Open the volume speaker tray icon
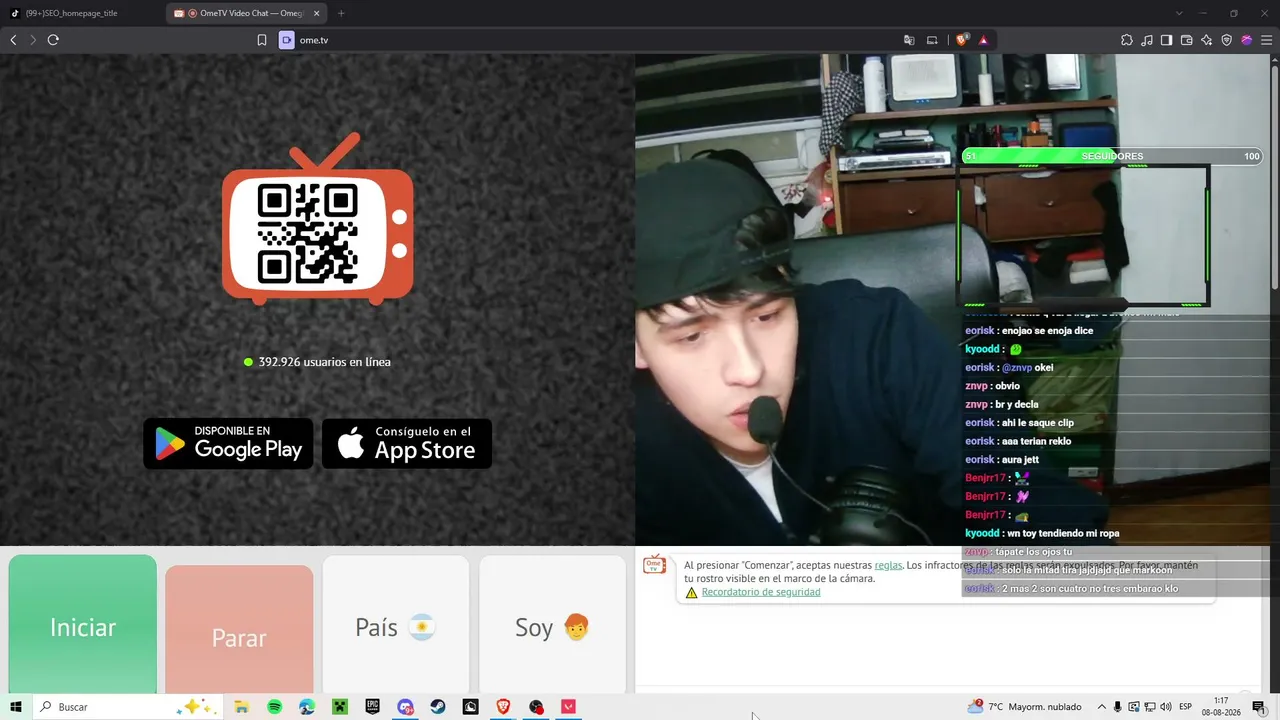Screen dimensions: 1280x720 point(1166,707)
